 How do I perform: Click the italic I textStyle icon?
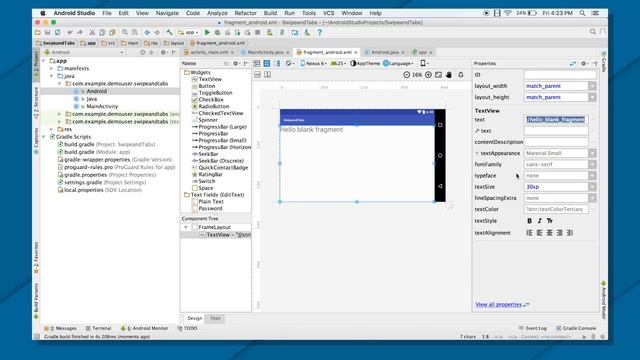(540, 220)
